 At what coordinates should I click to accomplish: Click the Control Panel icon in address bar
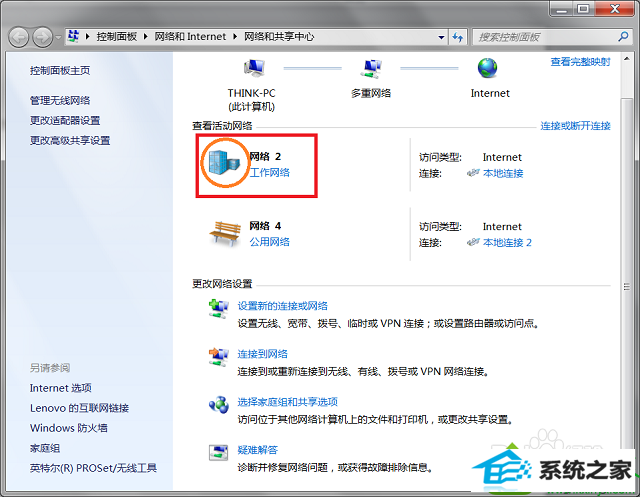[73, 36]
